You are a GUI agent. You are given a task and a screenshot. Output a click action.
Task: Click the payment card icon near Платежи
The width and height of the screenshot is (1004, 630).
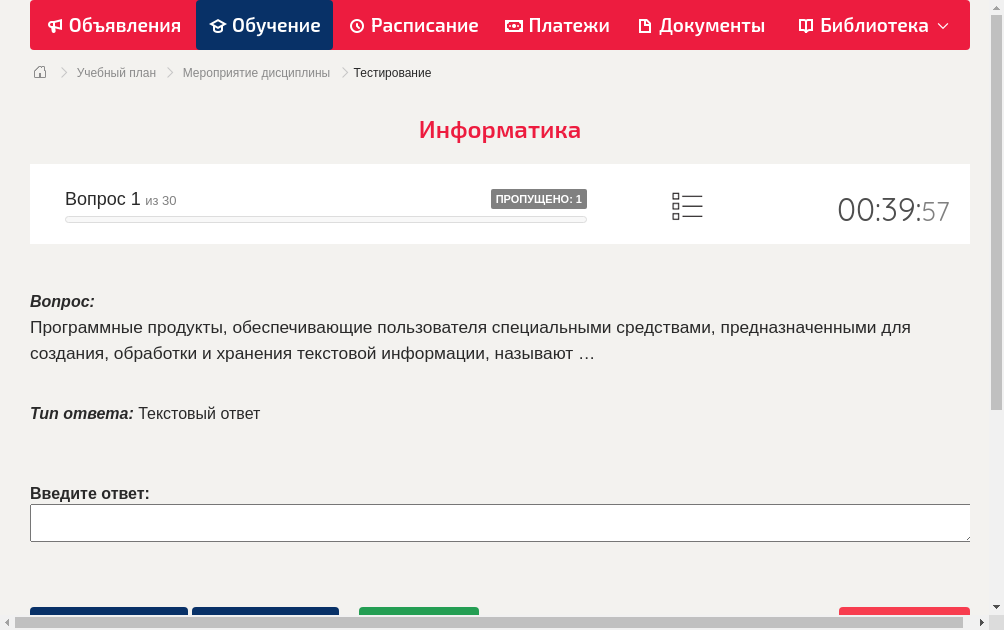pyautogui.click(x=515, y=25)
